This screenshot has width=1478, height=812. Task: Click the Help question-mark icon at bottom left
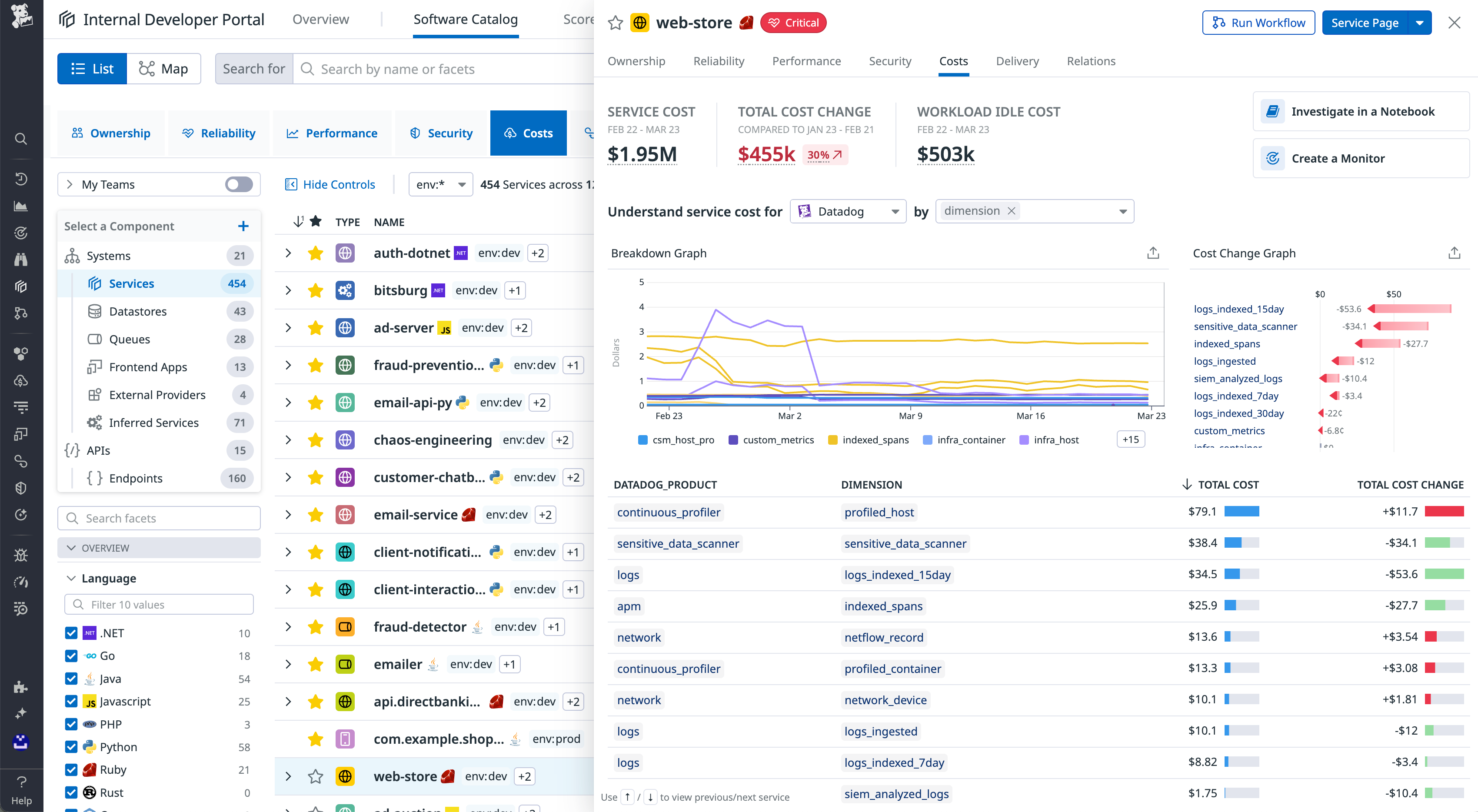[x=21, y=782]
